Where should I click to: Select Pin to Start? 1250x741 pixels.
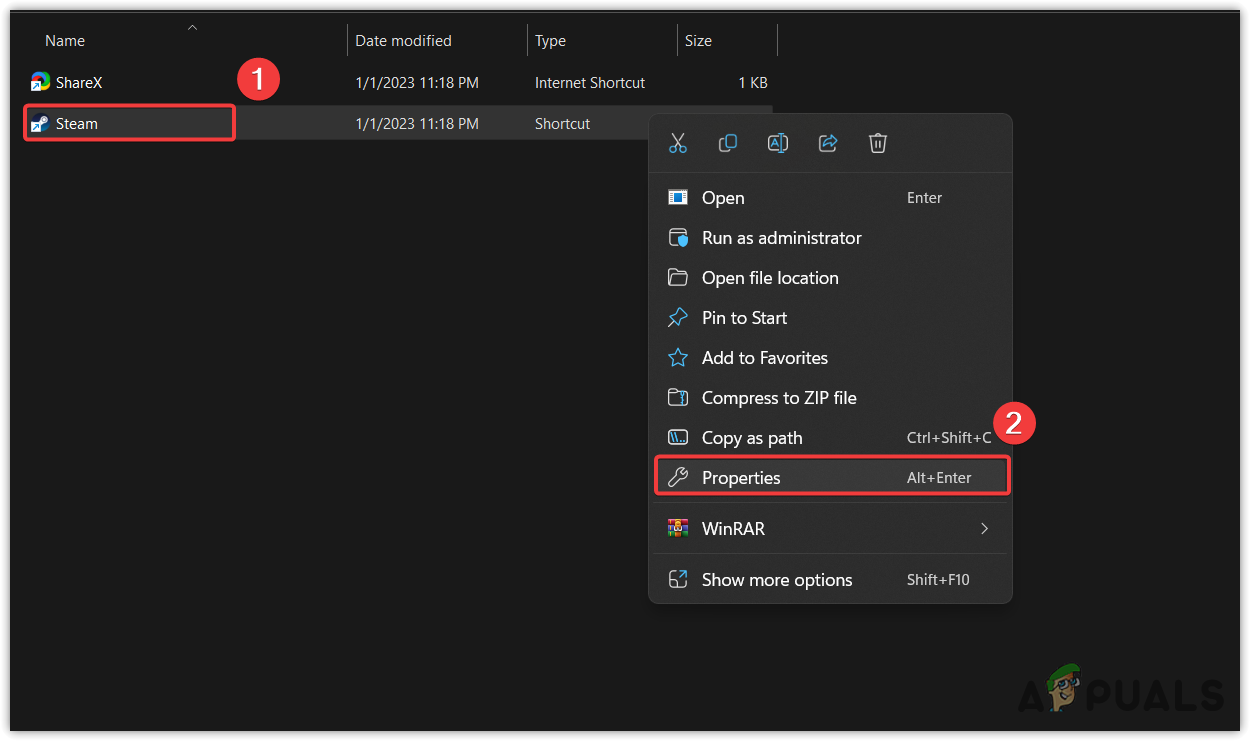(830, 318)
